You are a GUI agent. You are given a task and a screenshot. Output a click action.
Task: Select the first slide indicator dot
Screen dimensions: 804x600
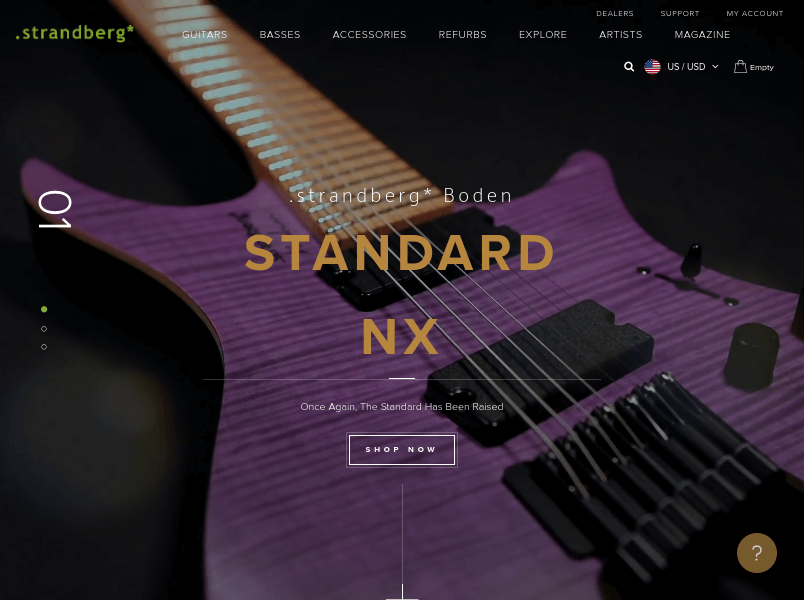(44, 309)
